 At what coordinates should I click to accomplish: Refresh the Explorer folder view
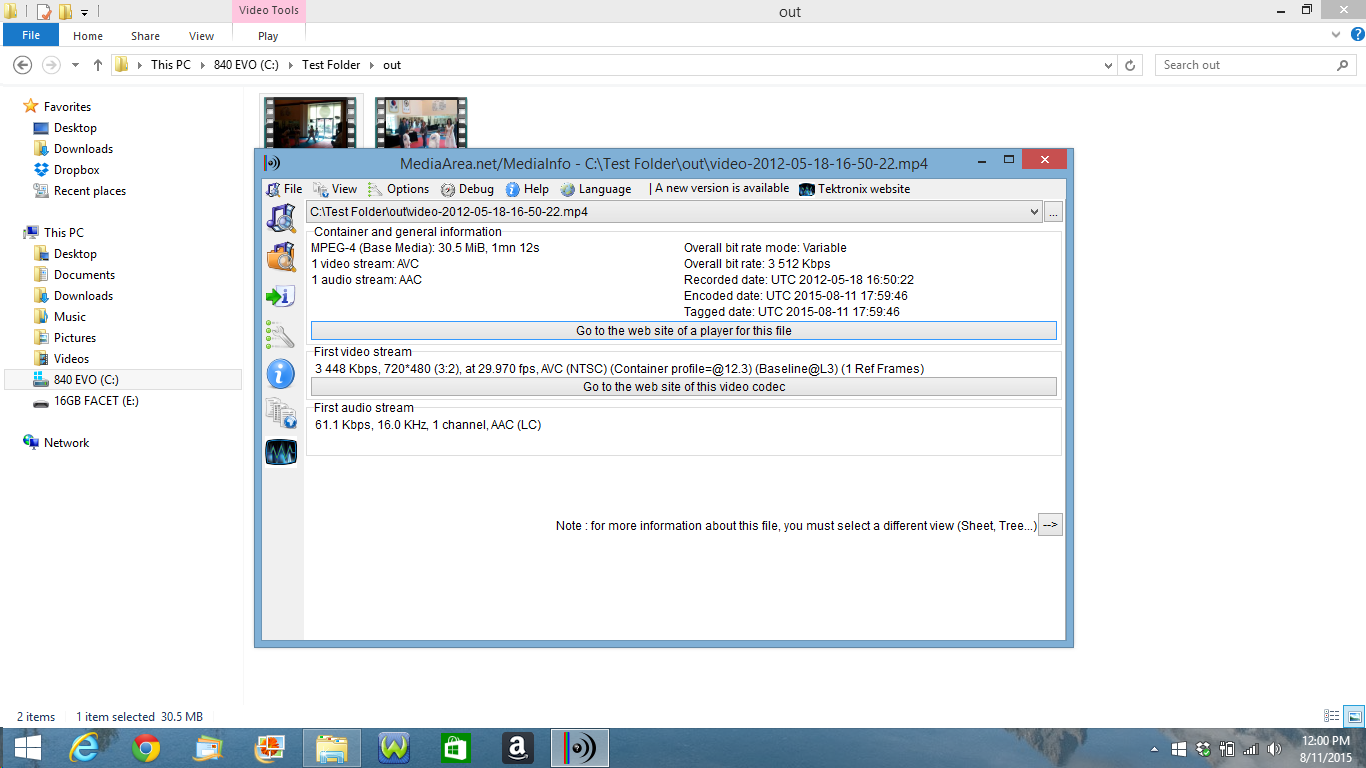pyautogui.click(x=1130, y=65)
